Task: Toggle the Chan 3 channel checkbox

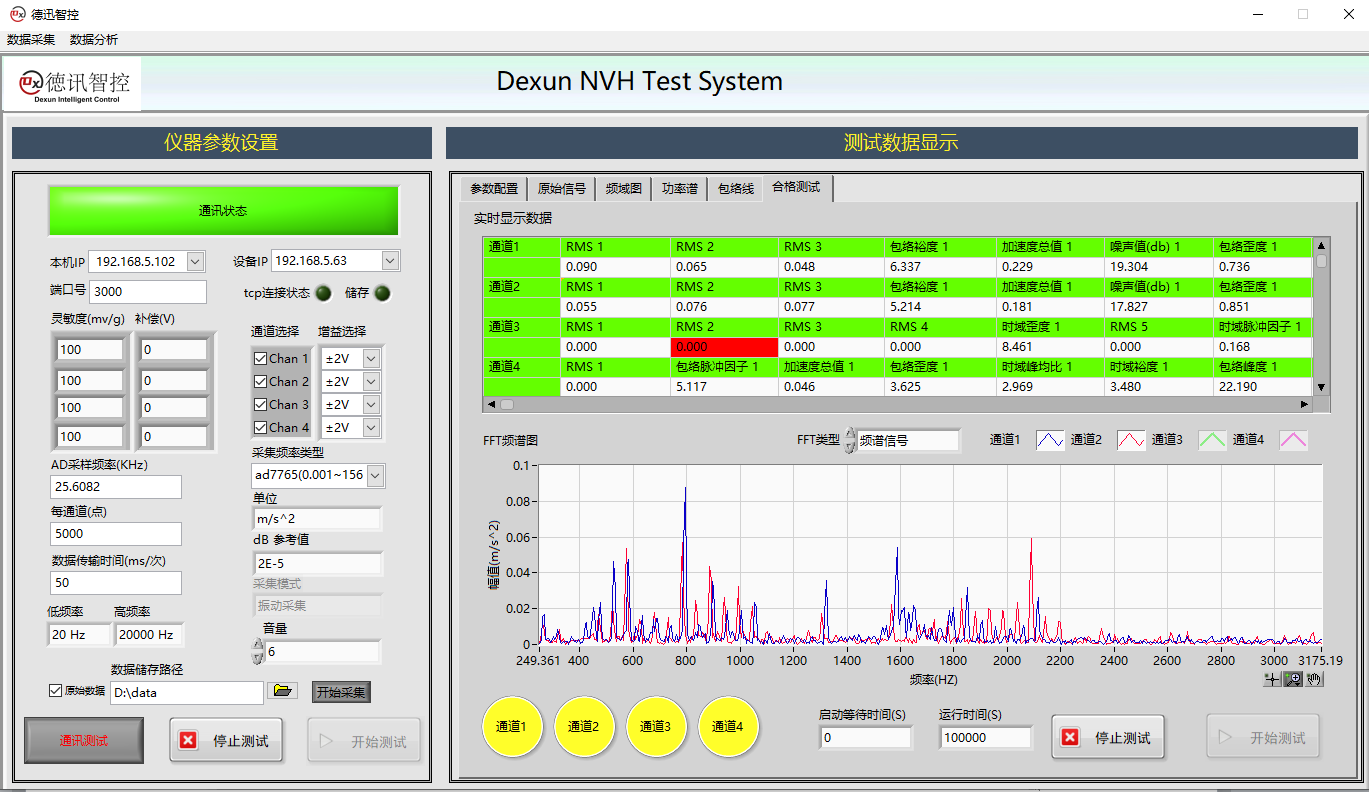Action: (261, 404)
